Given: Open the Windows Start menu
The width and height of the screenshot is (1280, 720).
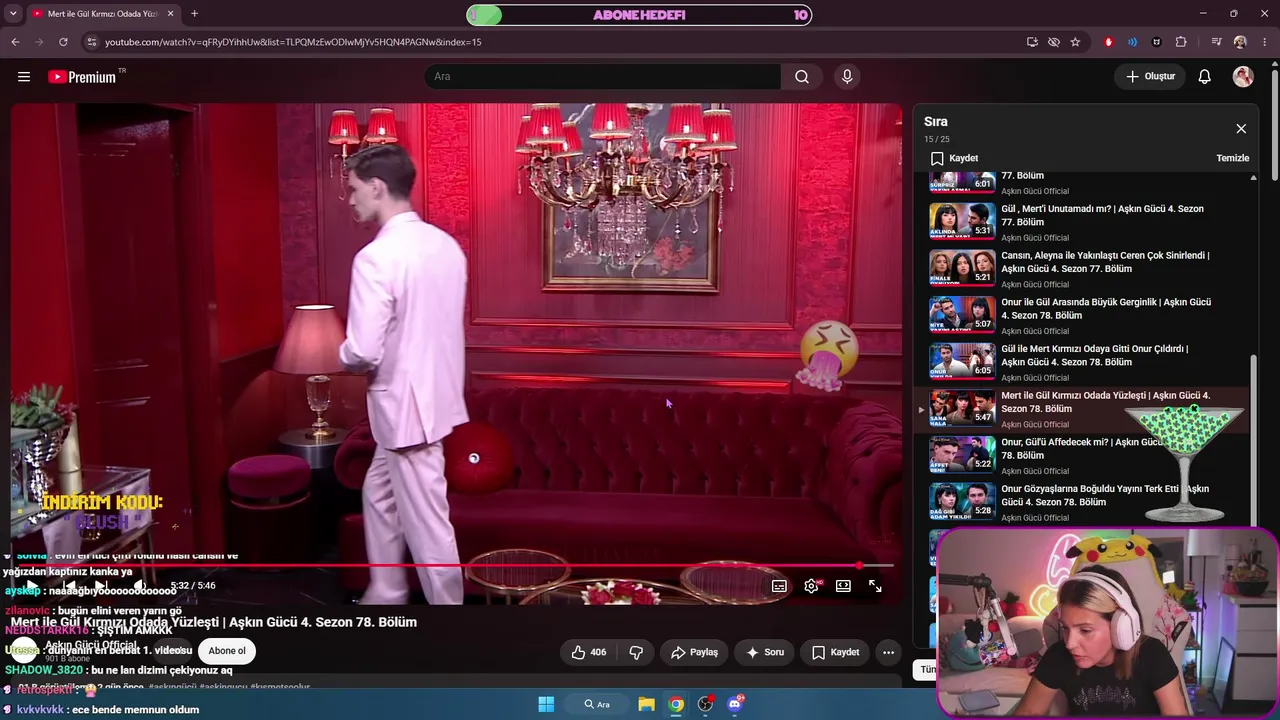Looking at the screenshot, I should pyautogui.click(x=546, y=704).
